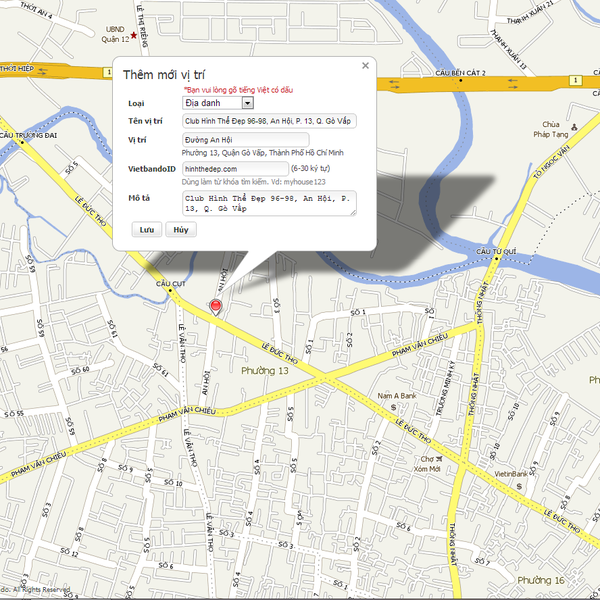Click the Thới Hiệp highway label
The width and height of the screenshot is (600, 600).
[17, 68]
